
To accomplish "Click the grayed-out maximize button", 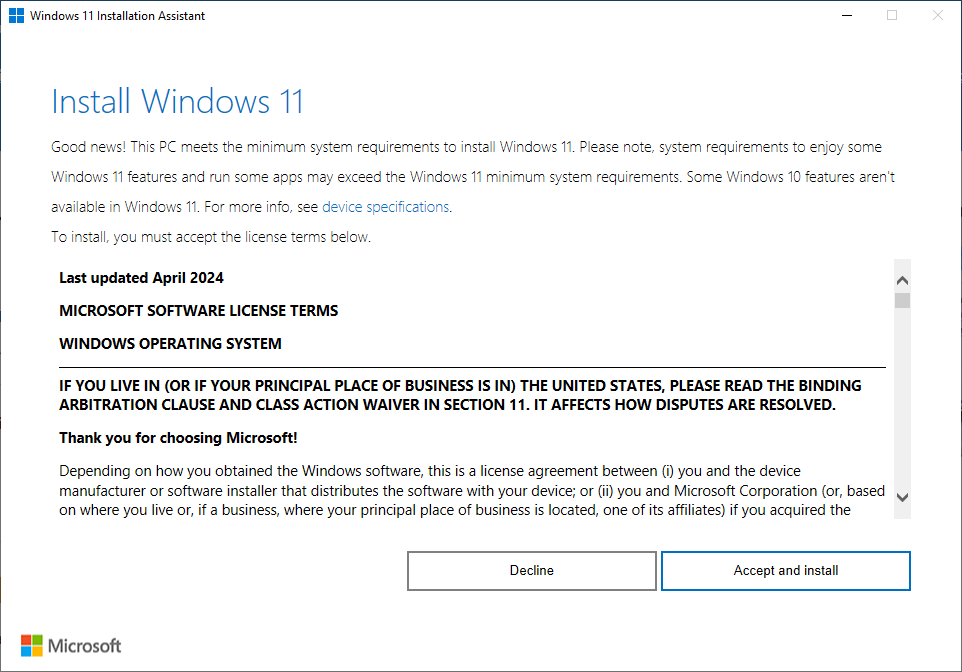I will (x=891, y=15).
